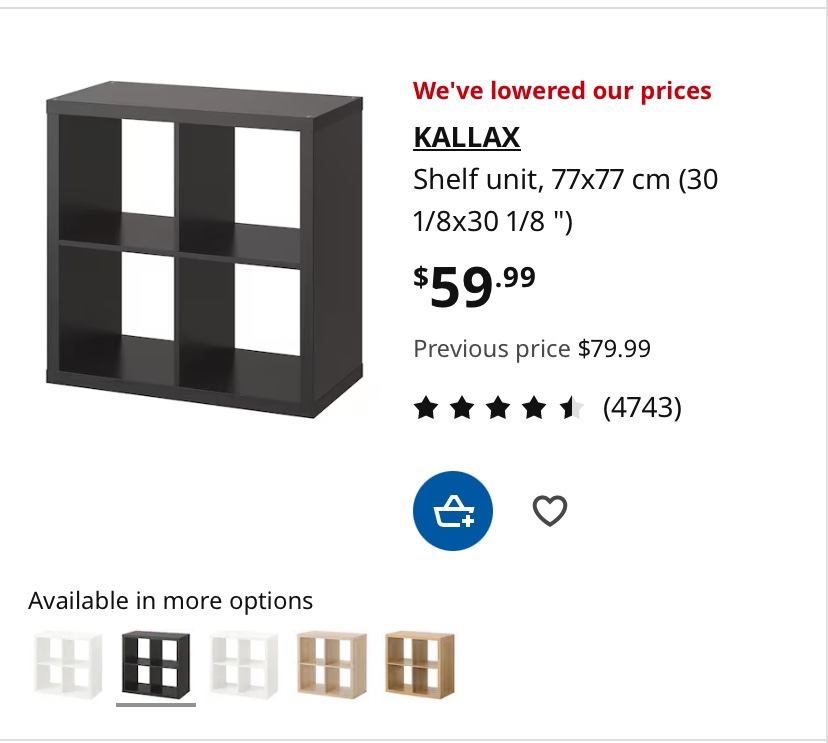Click the half-filled fifth star
The height and width of the screenshot is (743, 828).
click(572, 407)
